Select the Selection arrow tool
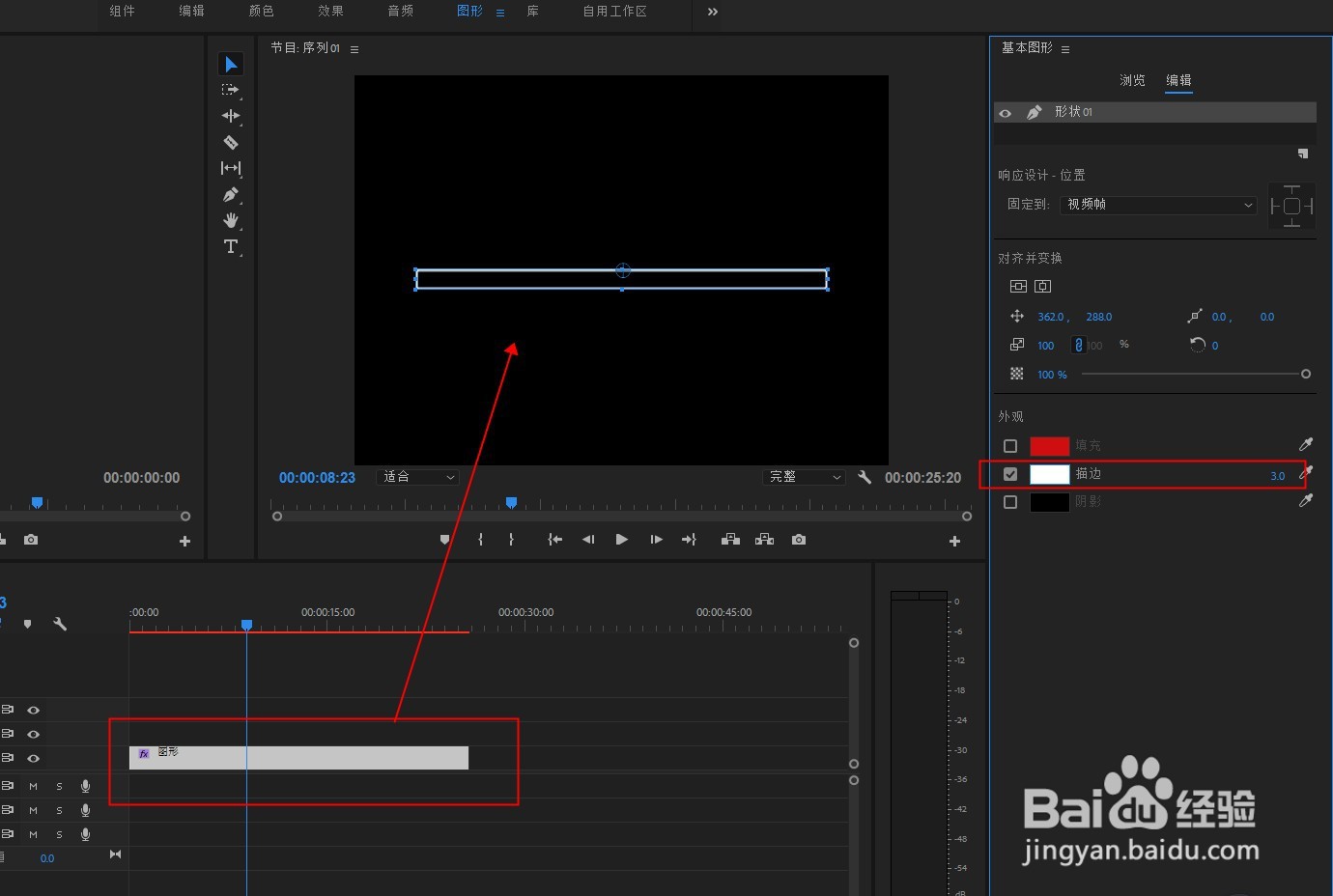 click(x=230, y=65)
